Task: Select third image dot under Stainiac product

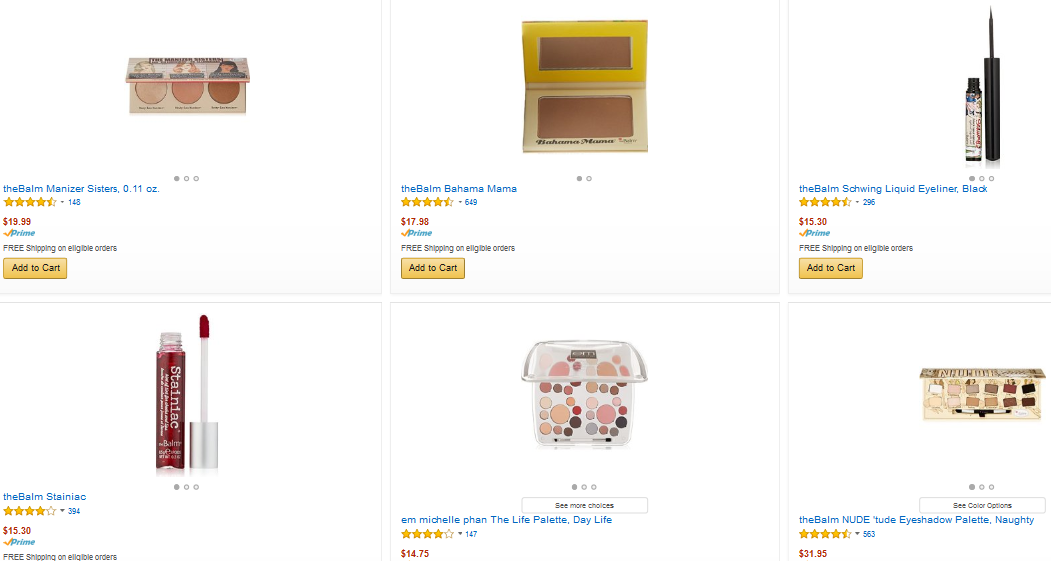Action: tap(196, 487)
